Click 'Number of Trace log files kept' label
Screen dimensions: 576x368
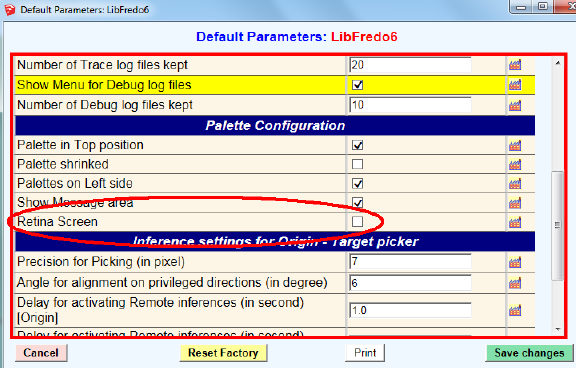(x=102, y=65)
